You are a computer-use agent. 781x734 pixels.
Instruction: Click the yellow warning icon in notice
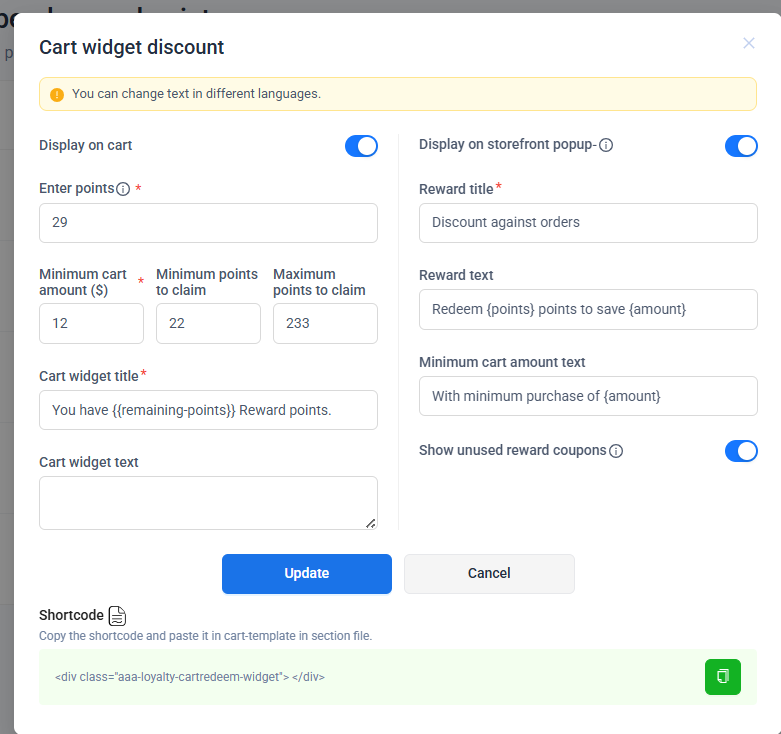(57, 95)
